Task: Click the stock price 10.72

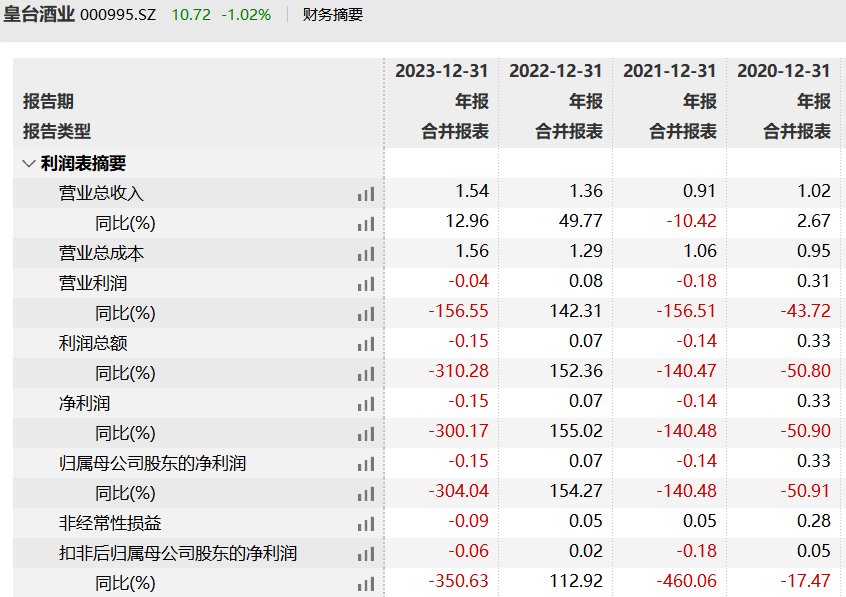Action: pos(191,15)
